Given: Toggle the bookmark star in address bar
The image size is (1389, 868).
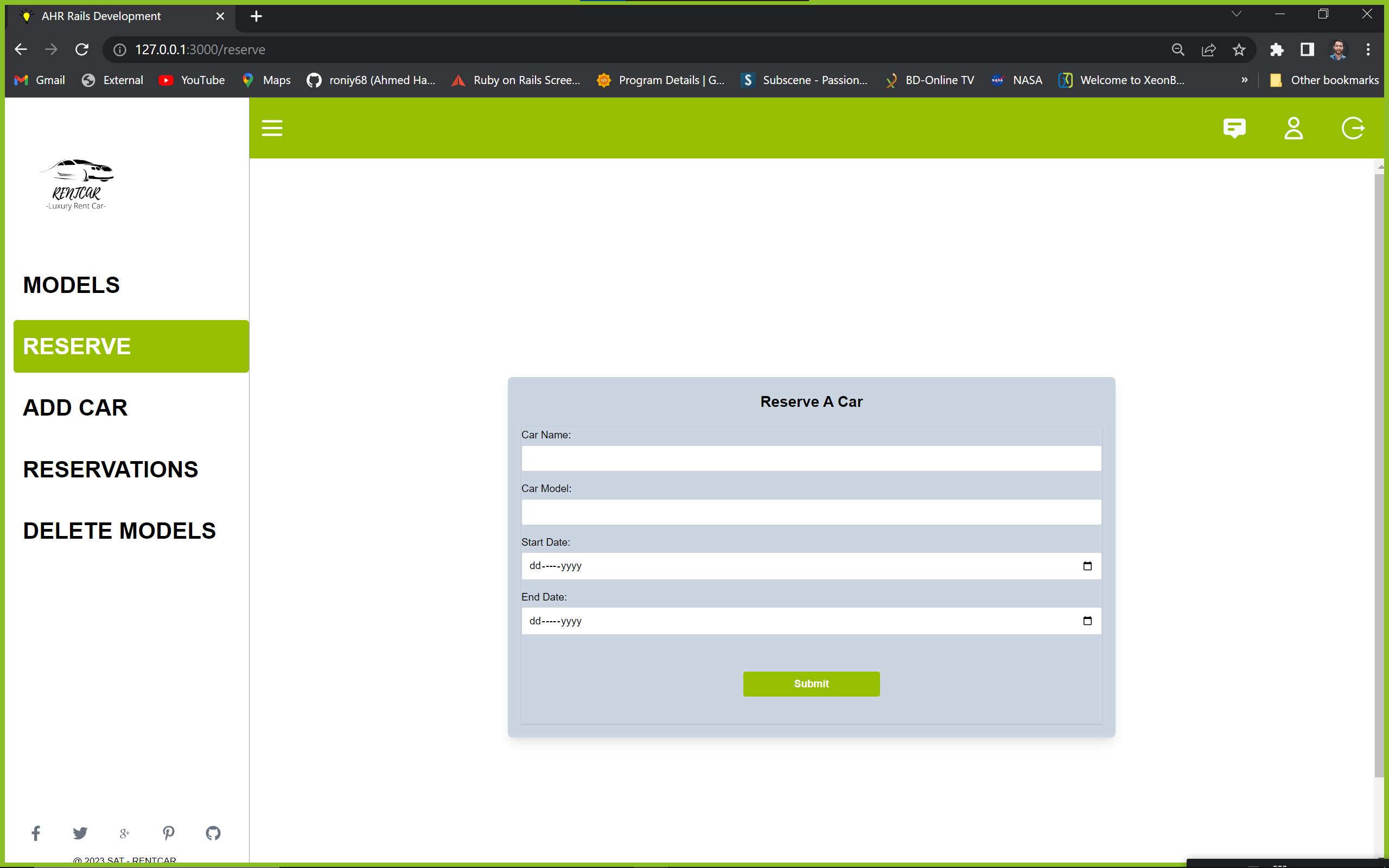Looking at the screenshot, I should (1239, 49).
